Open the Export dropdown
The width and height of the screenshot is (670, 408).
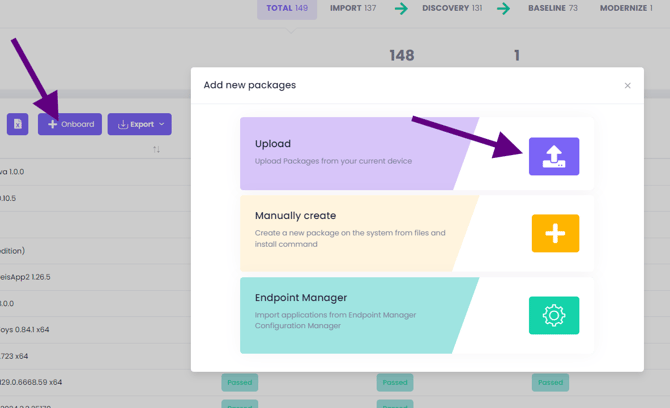pos(140,124)
